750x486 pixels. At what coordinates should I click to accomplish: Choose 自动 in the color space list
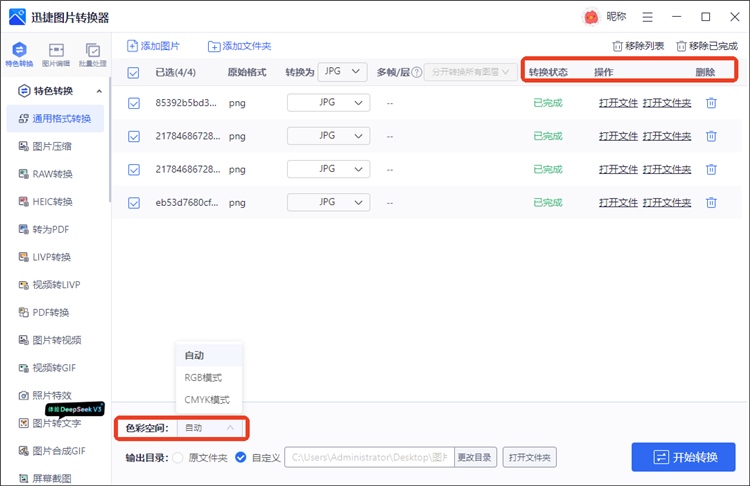click(209, 355)
